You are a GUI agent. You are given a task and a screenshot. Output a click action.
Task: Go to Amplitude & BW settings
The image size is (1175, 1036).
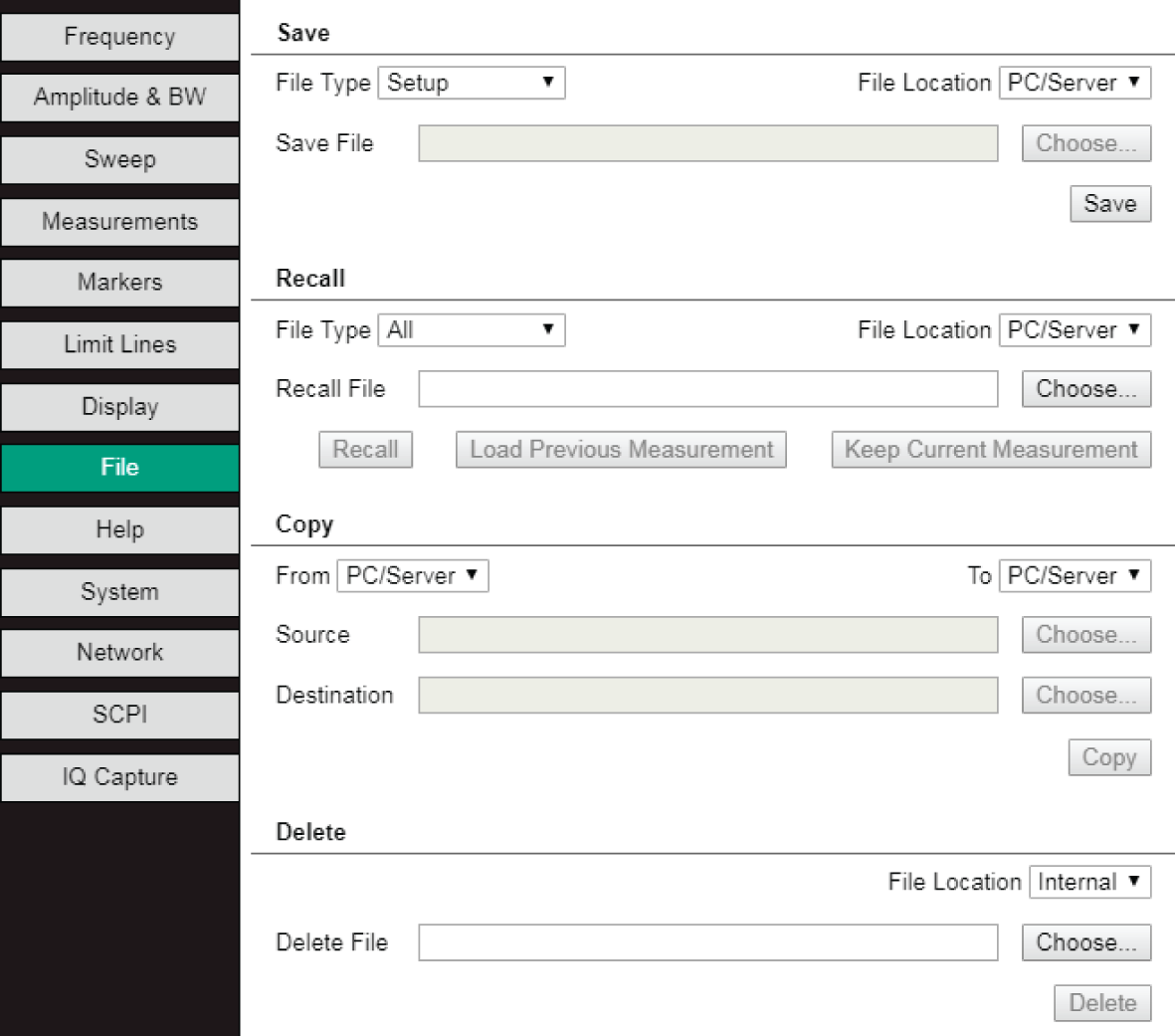pyautogui.click(x=119, y=98)
